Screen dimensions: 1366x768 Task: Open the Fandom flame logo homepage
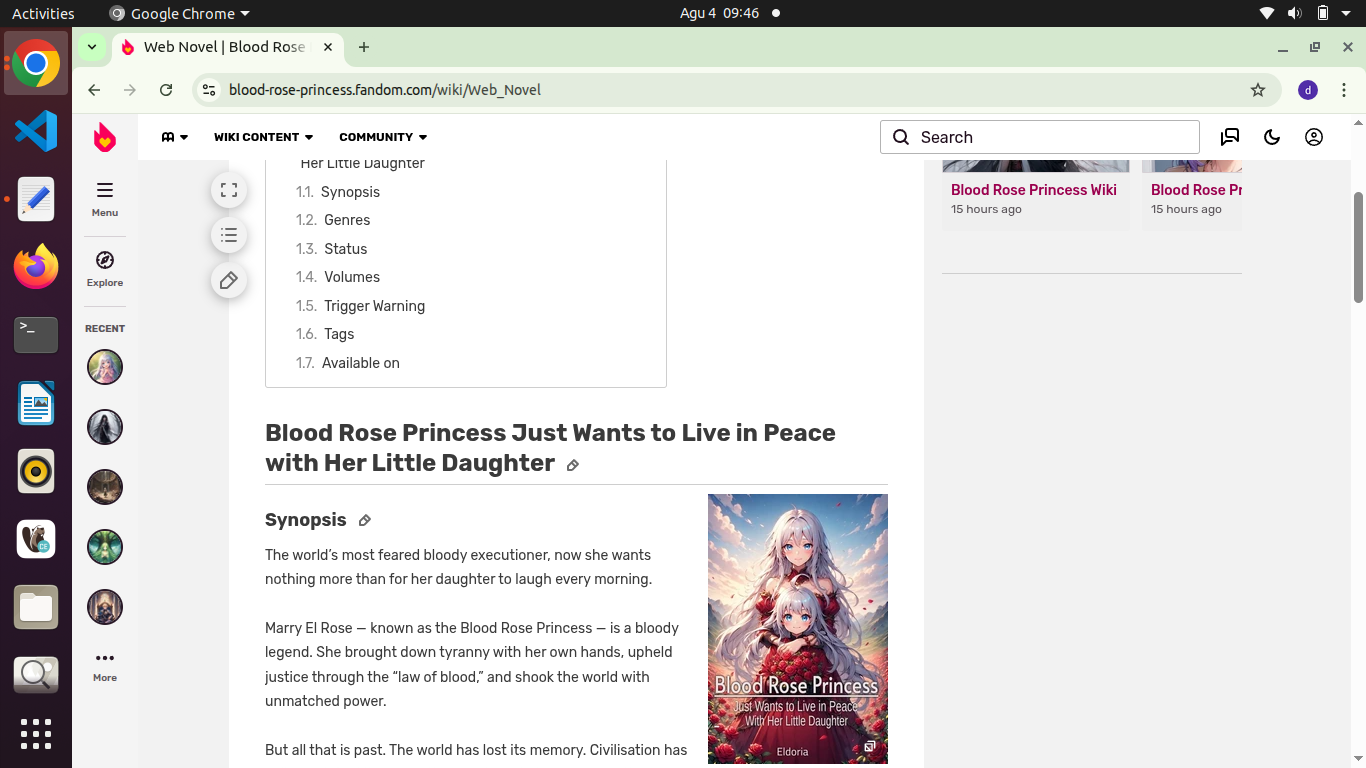[x=104, y=138]
